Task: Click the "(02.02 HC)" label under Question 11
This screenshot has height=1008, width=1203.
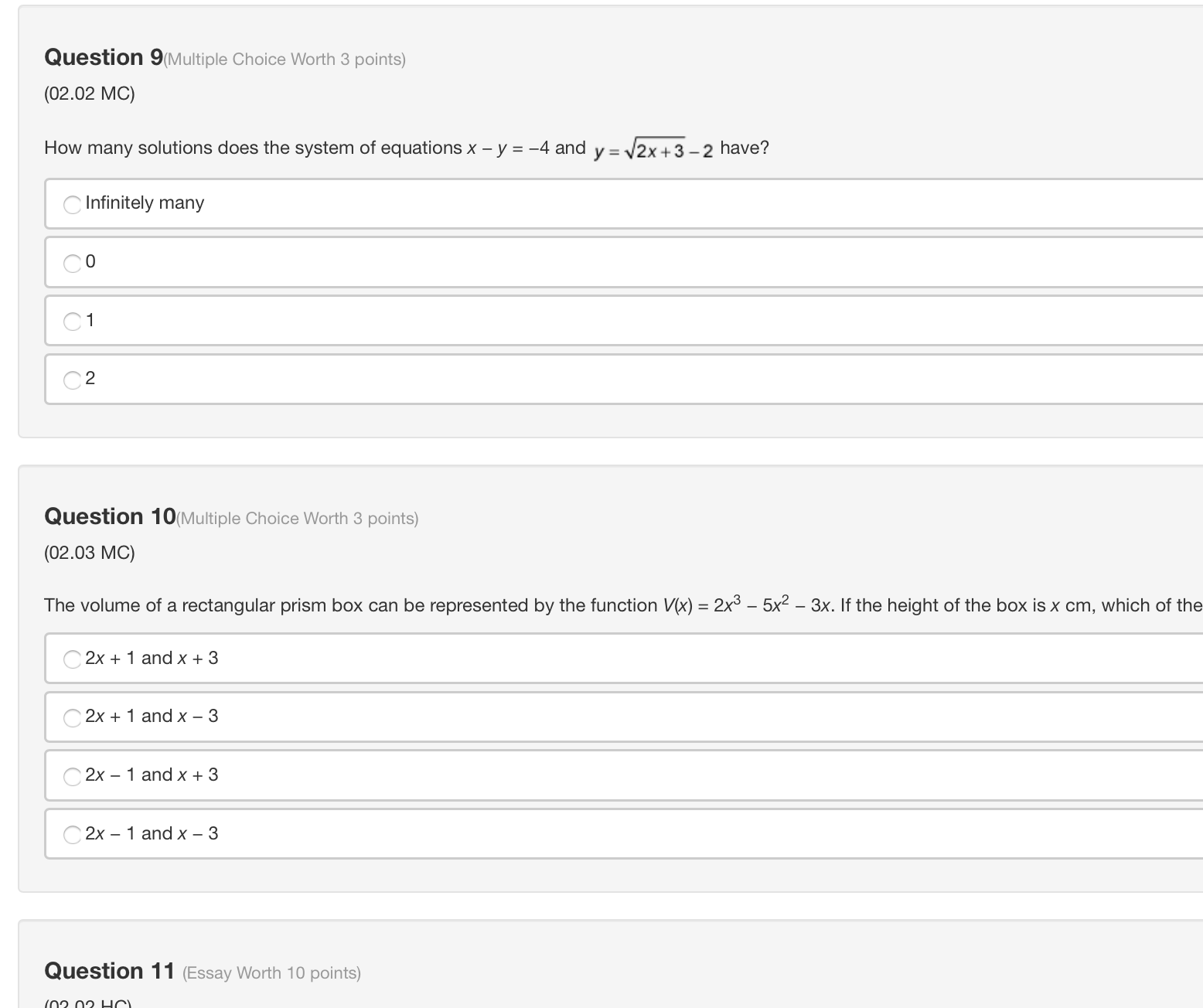Action: 87,1003
